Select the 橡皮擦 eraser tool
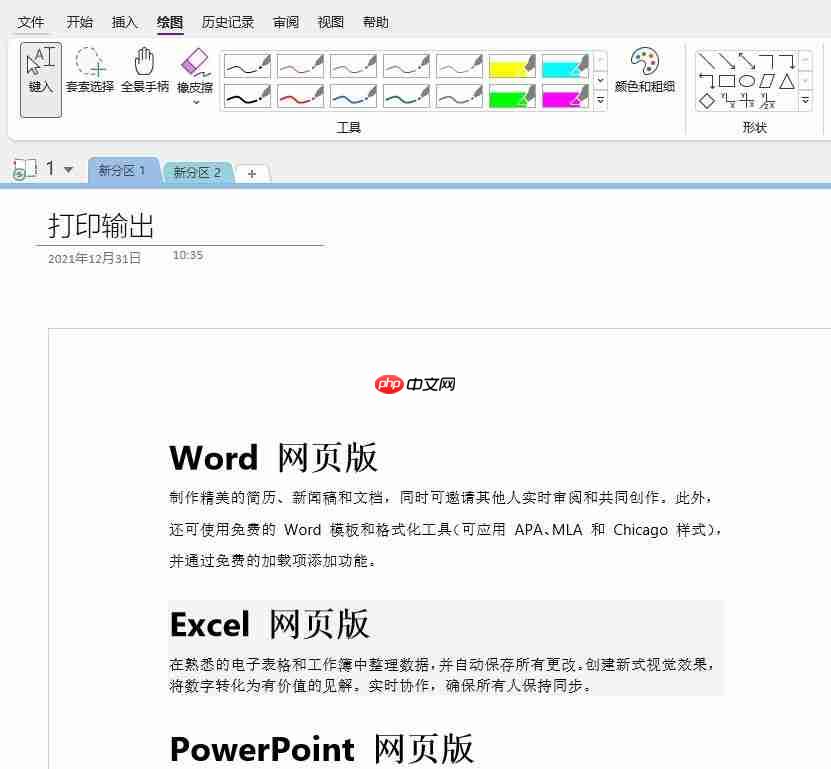 click(195, 69)
